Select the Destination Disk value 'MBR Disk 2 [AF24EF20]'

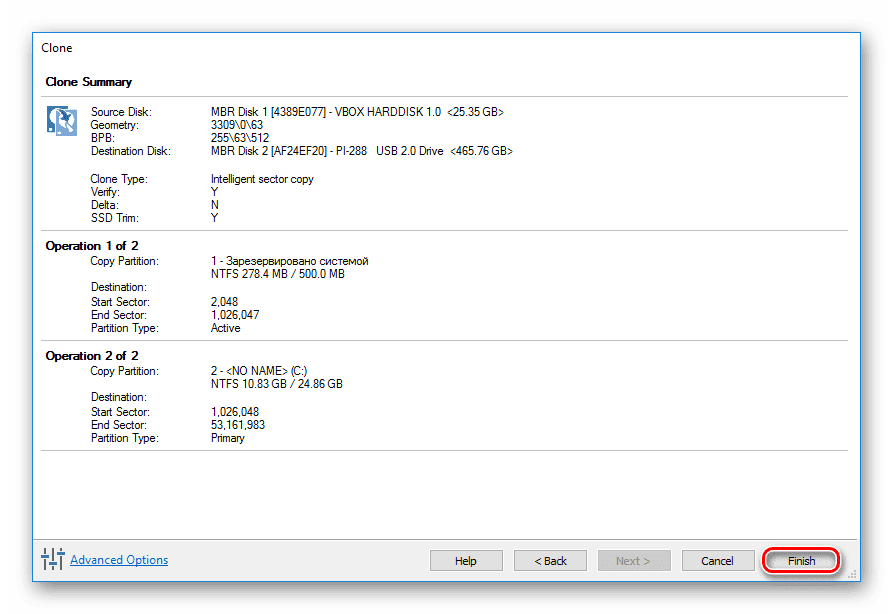pyautogui.click(x=269, y=151)
